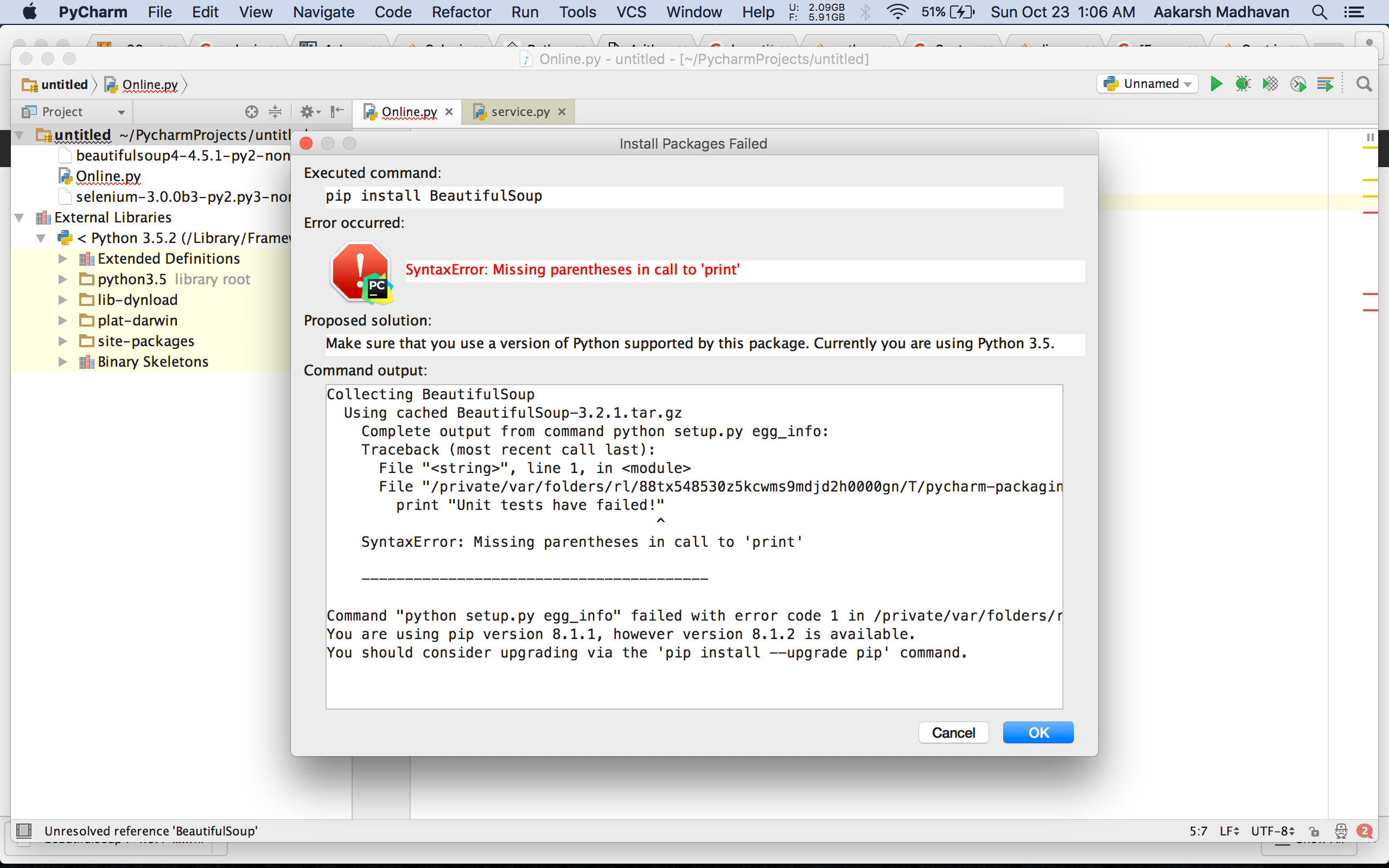Expand the lib-dynload folder
The image size is (1389, 868).
(x=62, y=300)
